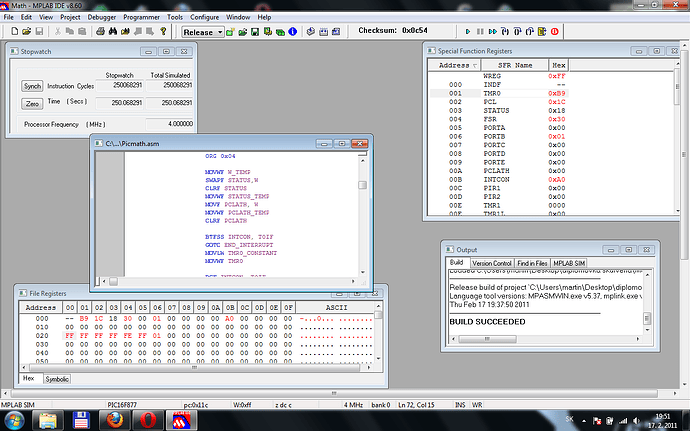Sort by Address column in Special Function Registers
This screenshot has height=431, width=690.
[x=455, y=65]
